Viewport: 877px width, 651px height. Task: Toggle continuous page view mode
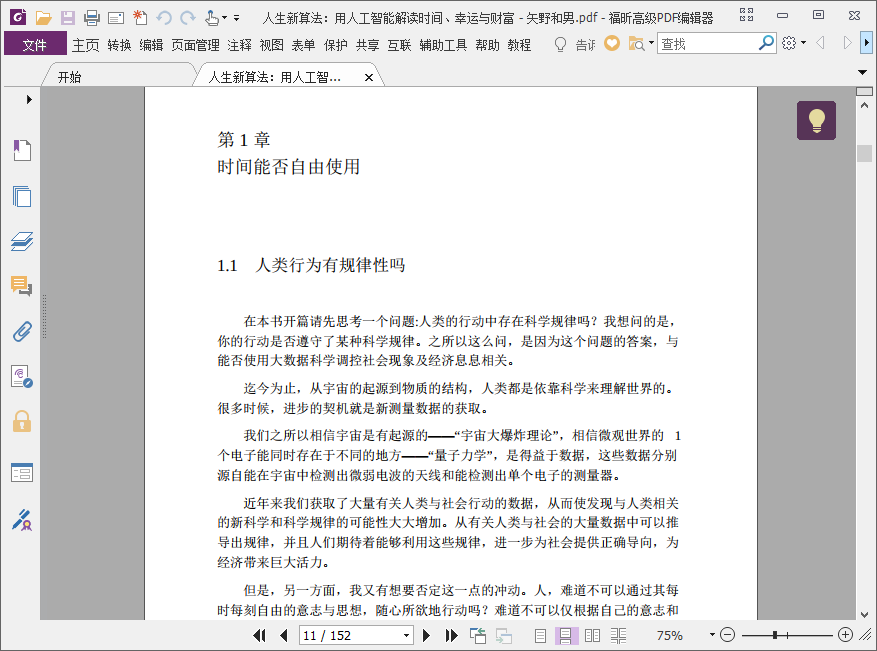tap(565, 635)
